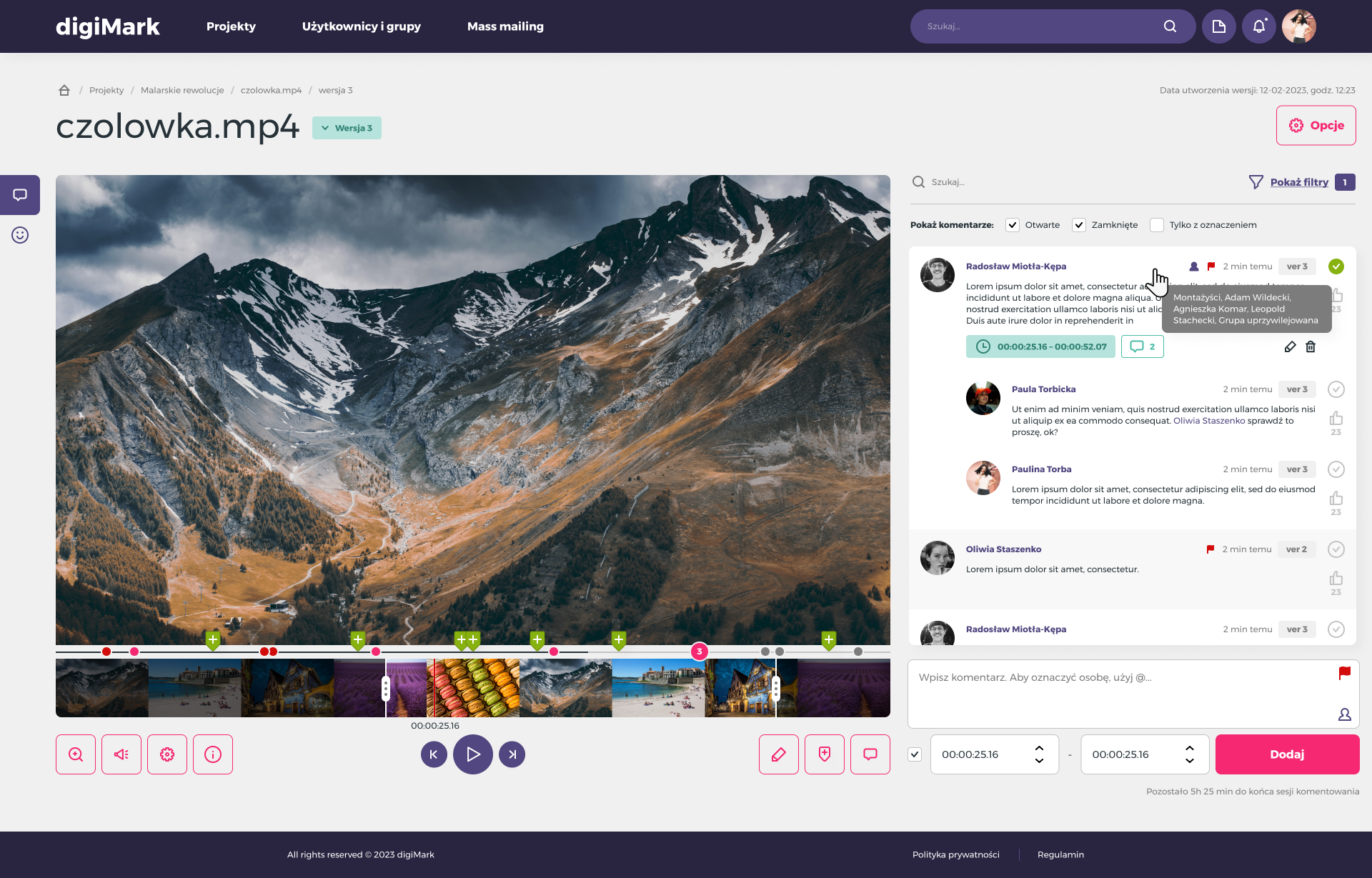Click the volume speaker icon
Image resolution: width=1372 pixels, height=878 pixels.
click(121, 754)
